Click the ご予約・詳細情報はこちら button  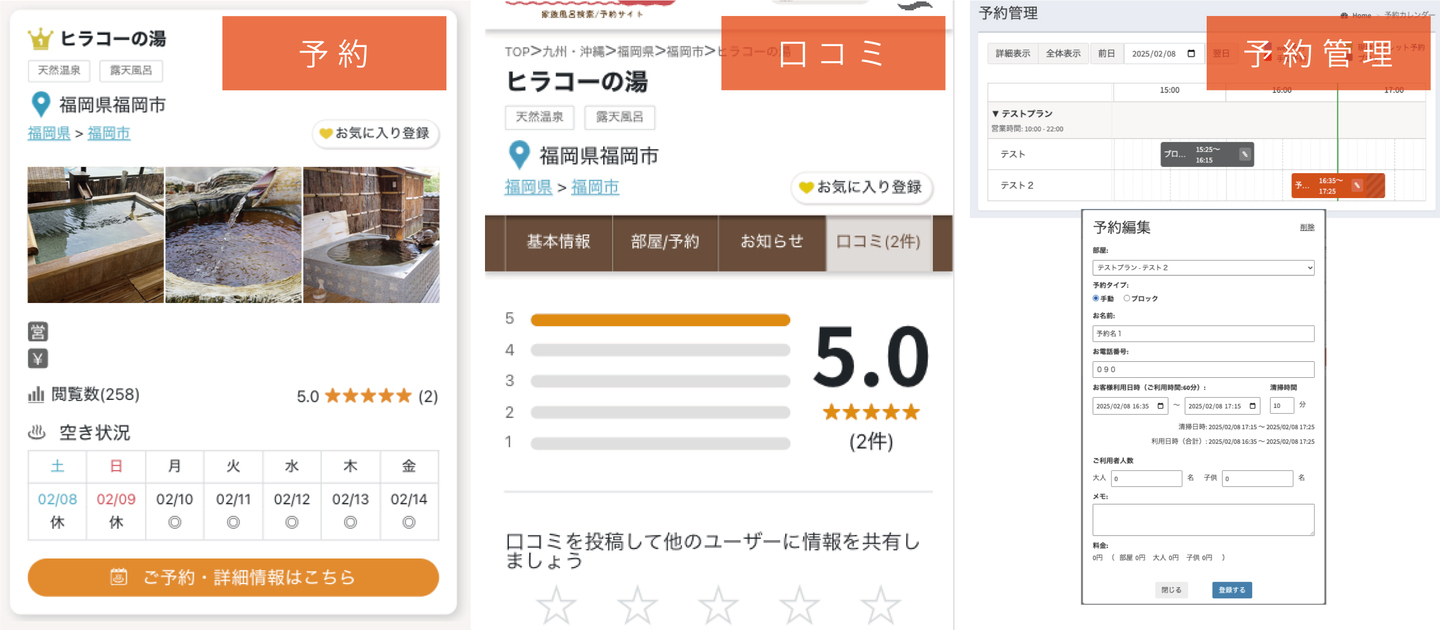pyautogui.click(x=233, y=577)
